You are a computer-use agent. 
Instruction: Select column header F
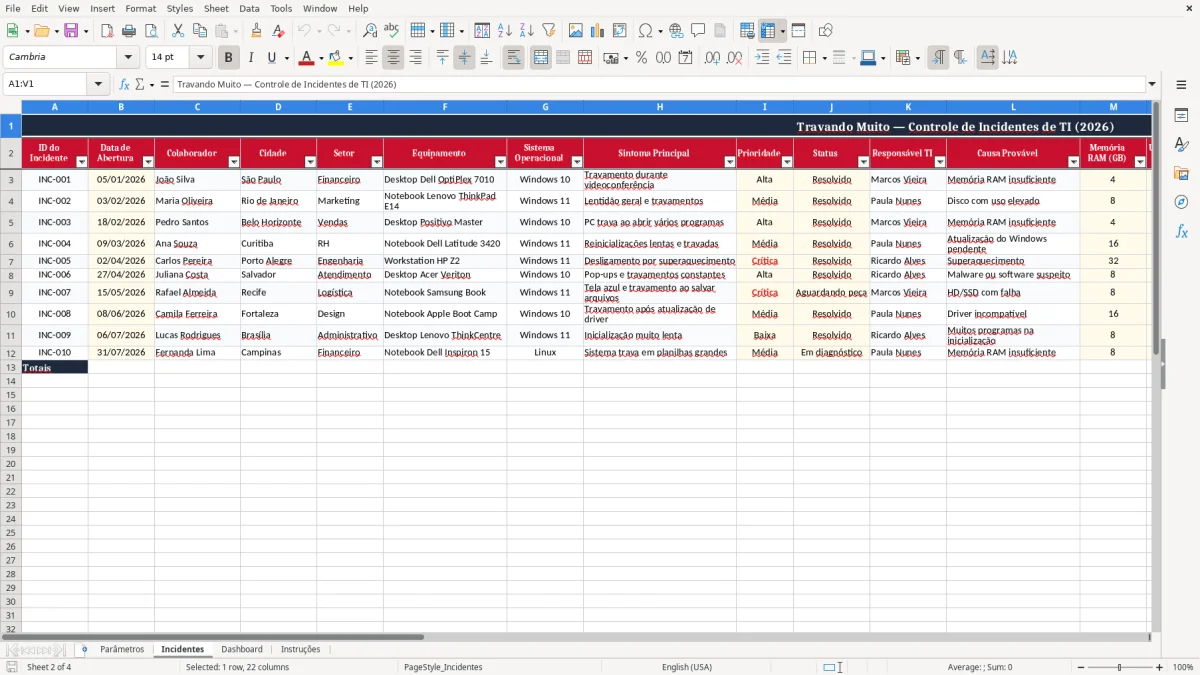(x=445, y=107)
